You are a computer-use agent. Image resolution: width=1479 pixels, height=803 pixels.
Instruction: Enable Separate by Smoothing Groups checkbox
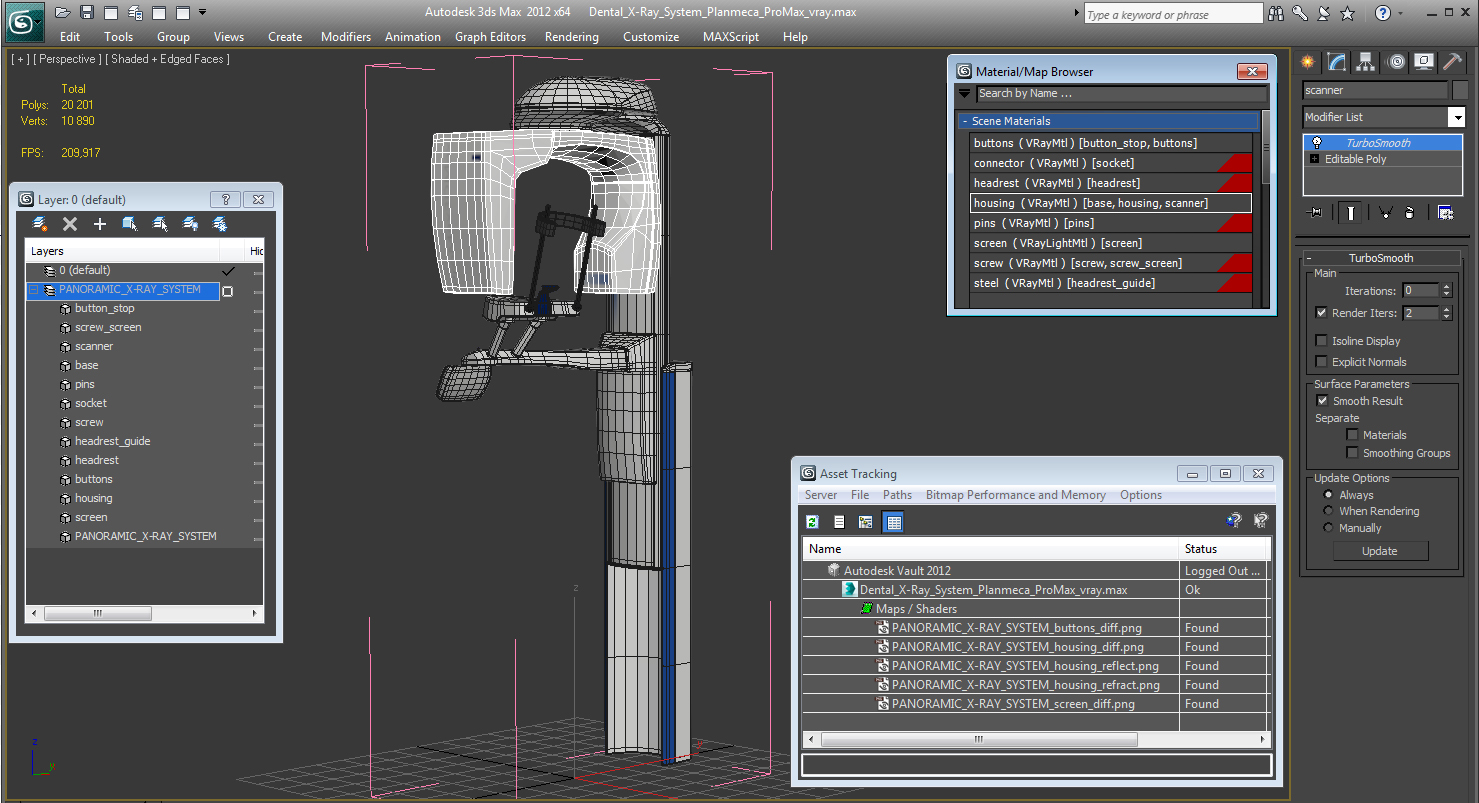(x=1352, y=453)
